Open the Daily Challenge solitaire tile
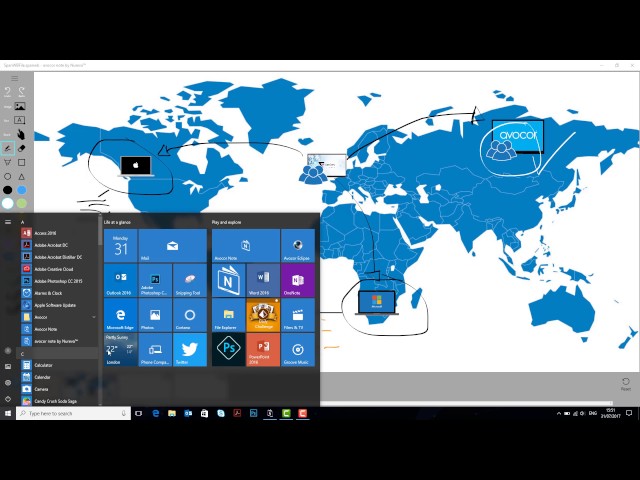 263,315
